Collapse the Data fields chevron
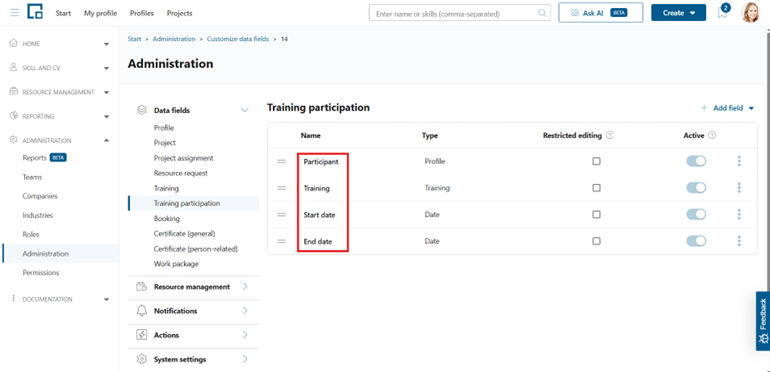The image size is (770, 372). (x=245, y=110)
